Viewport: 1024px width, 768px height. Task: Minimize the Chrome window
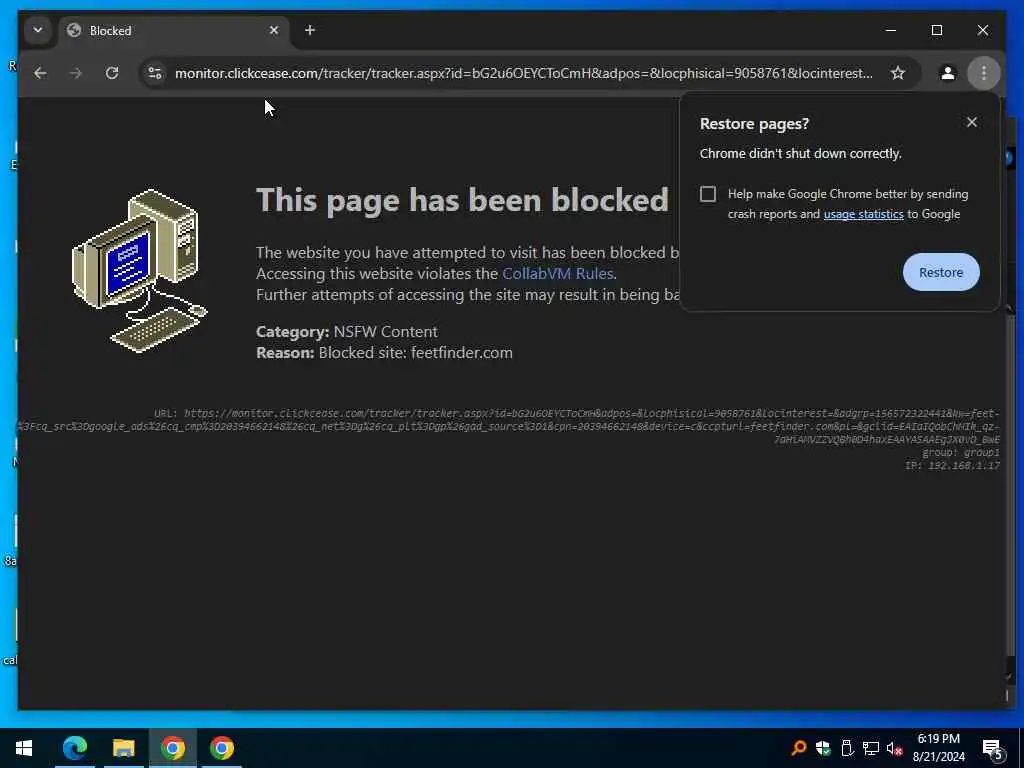point(890,30)
